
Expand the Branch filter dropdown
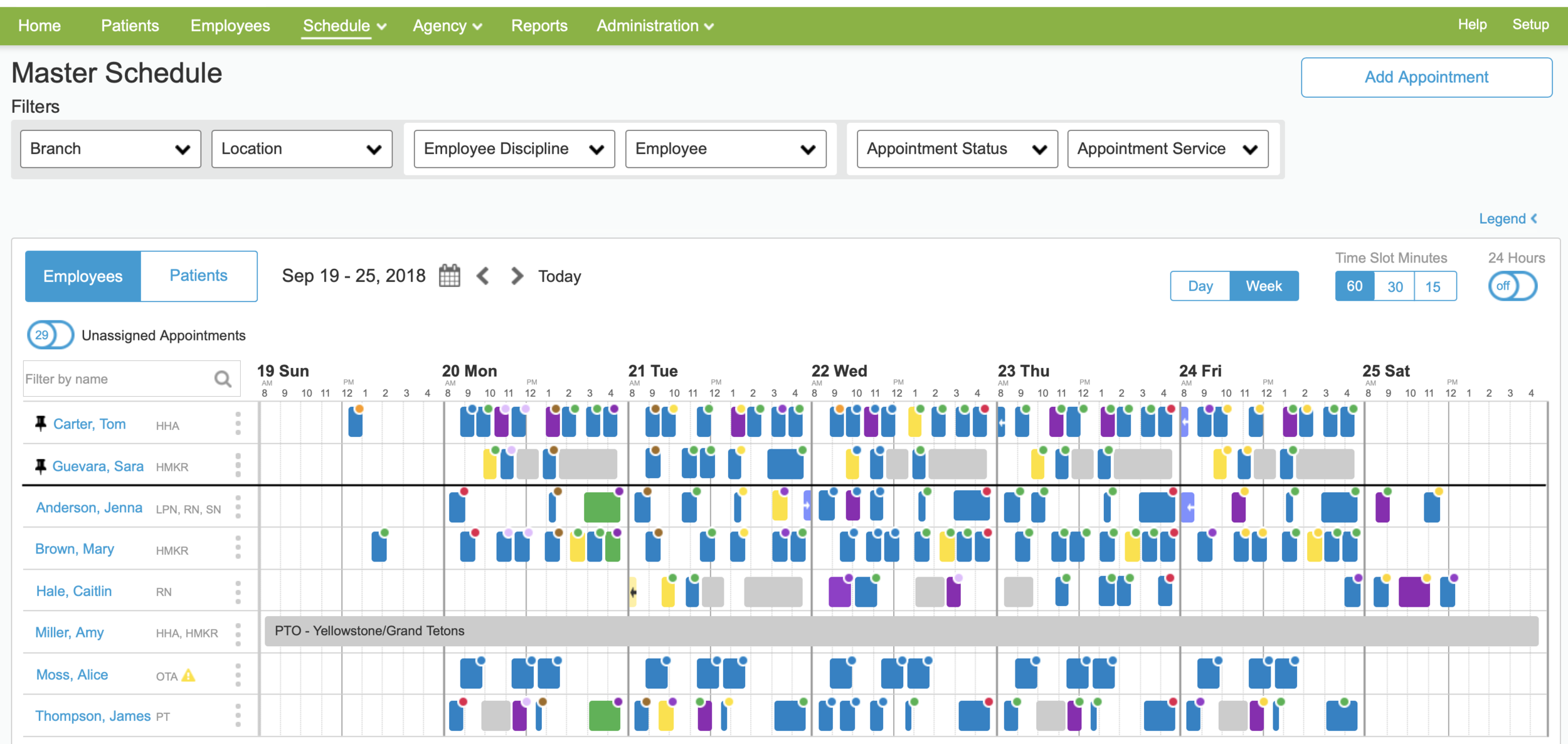(x=110, y=149)
